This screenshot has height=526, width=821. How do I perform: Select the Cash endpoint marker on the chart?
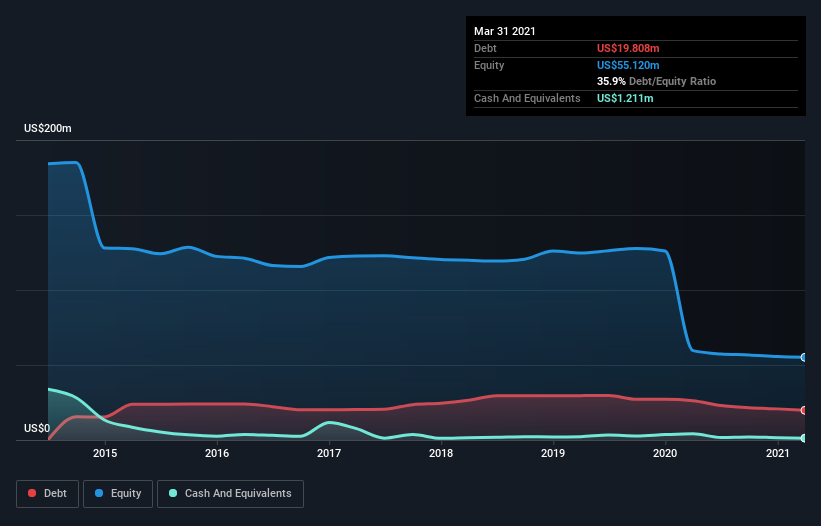pyautogui.click(x=804, y=438)
